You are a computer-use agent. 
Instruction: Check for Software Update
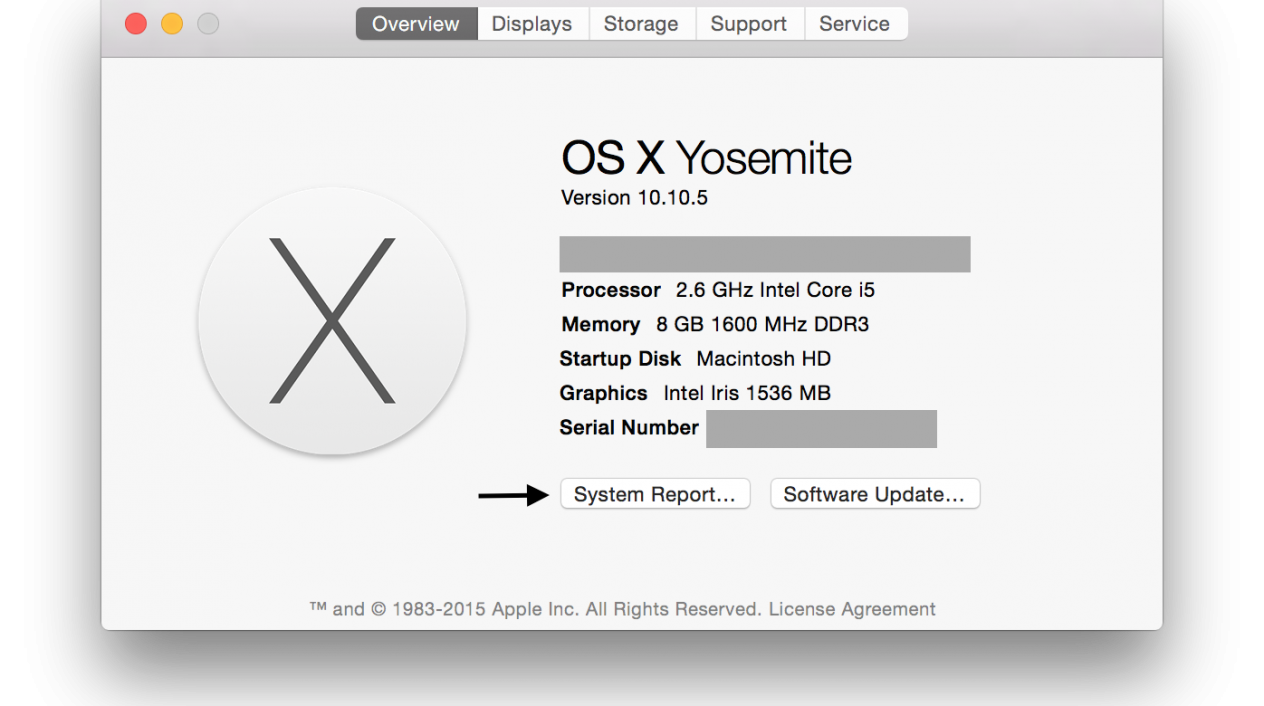(875, 494)
